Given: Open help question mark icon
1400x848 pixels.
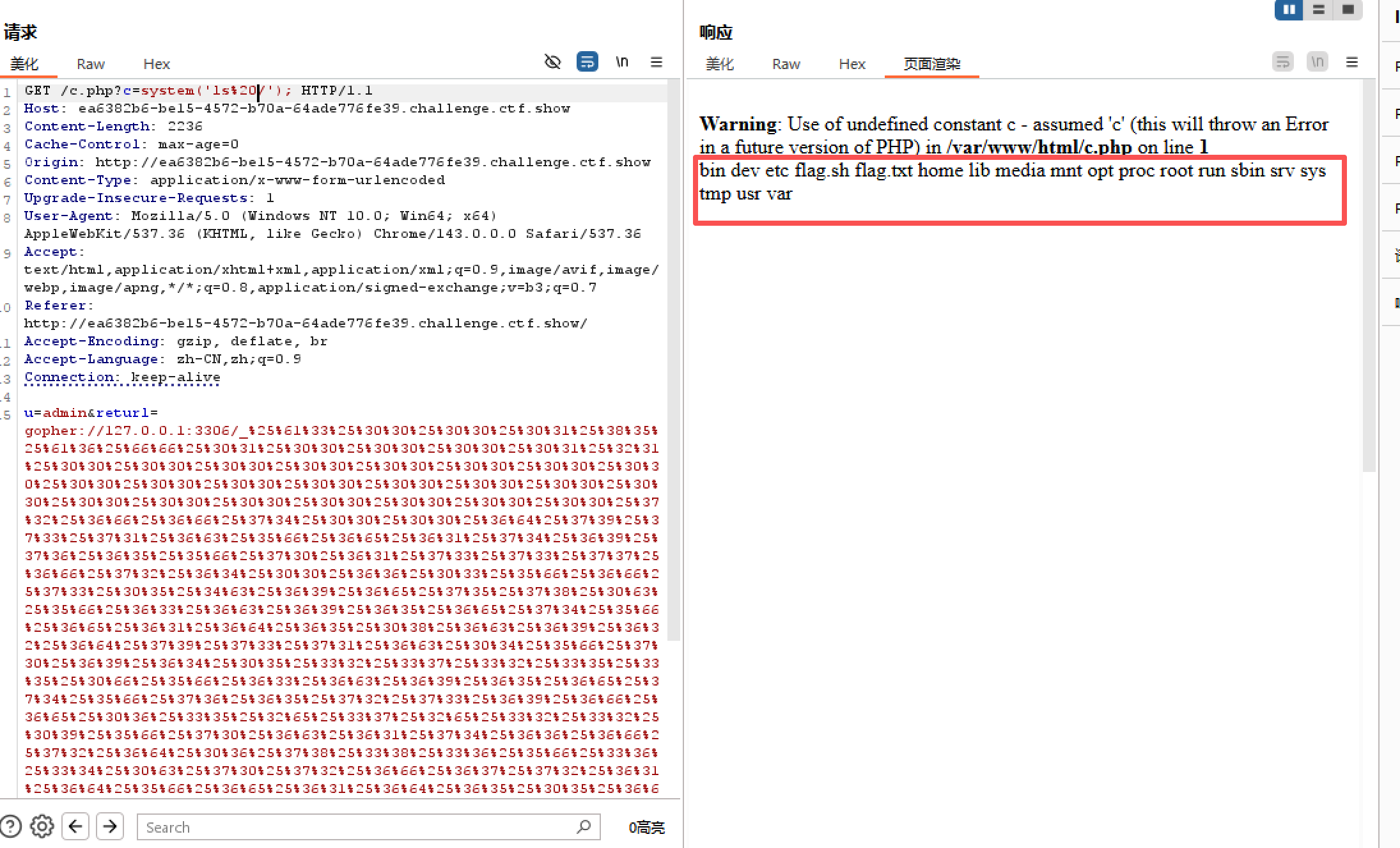Looking at the screenshot, I should tap(11, 826).
